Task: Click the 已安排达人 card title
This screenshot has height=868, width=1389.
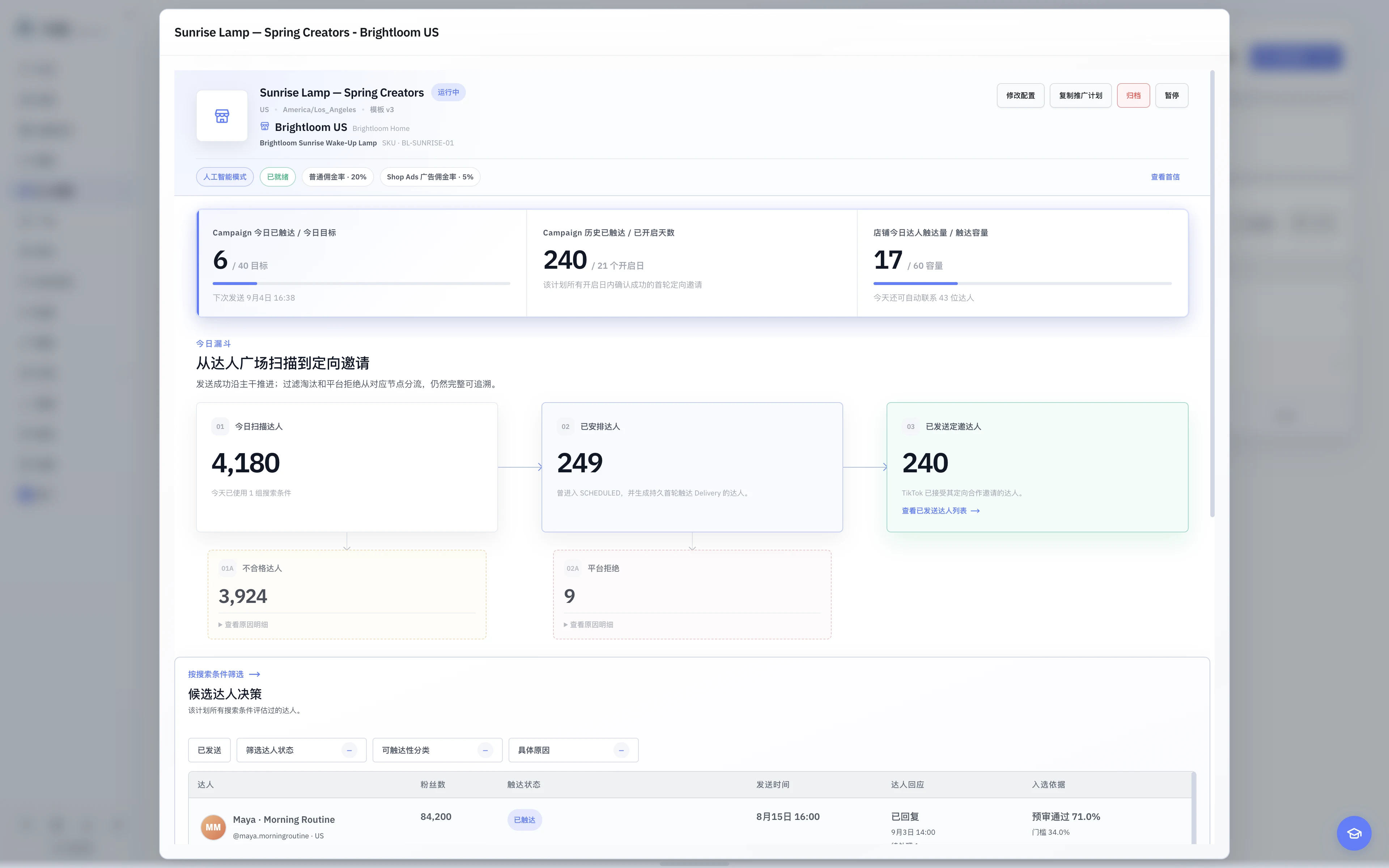Action: [x=600, y=426]
